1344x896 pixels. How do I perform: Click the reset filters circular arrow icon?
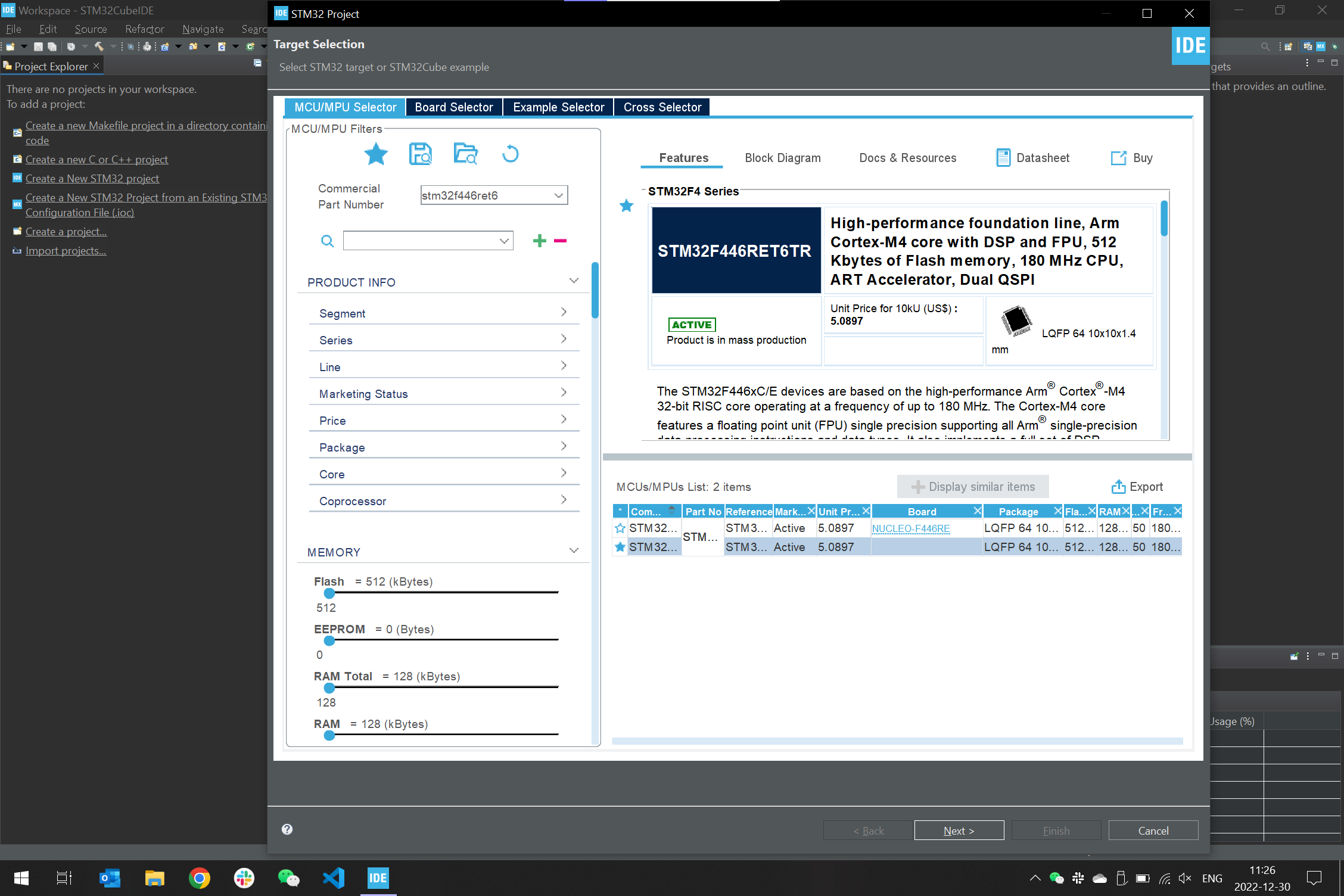tap(510, 154)
